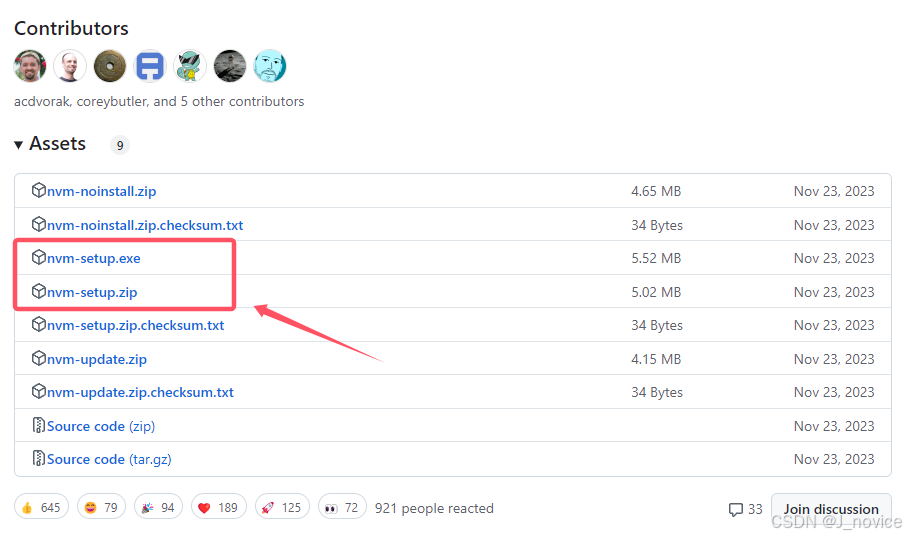Click Nov 23, 2023 date of nvm-noinstall.zip
The width and height of the screenshot is (906, 537).
point(834,191)
